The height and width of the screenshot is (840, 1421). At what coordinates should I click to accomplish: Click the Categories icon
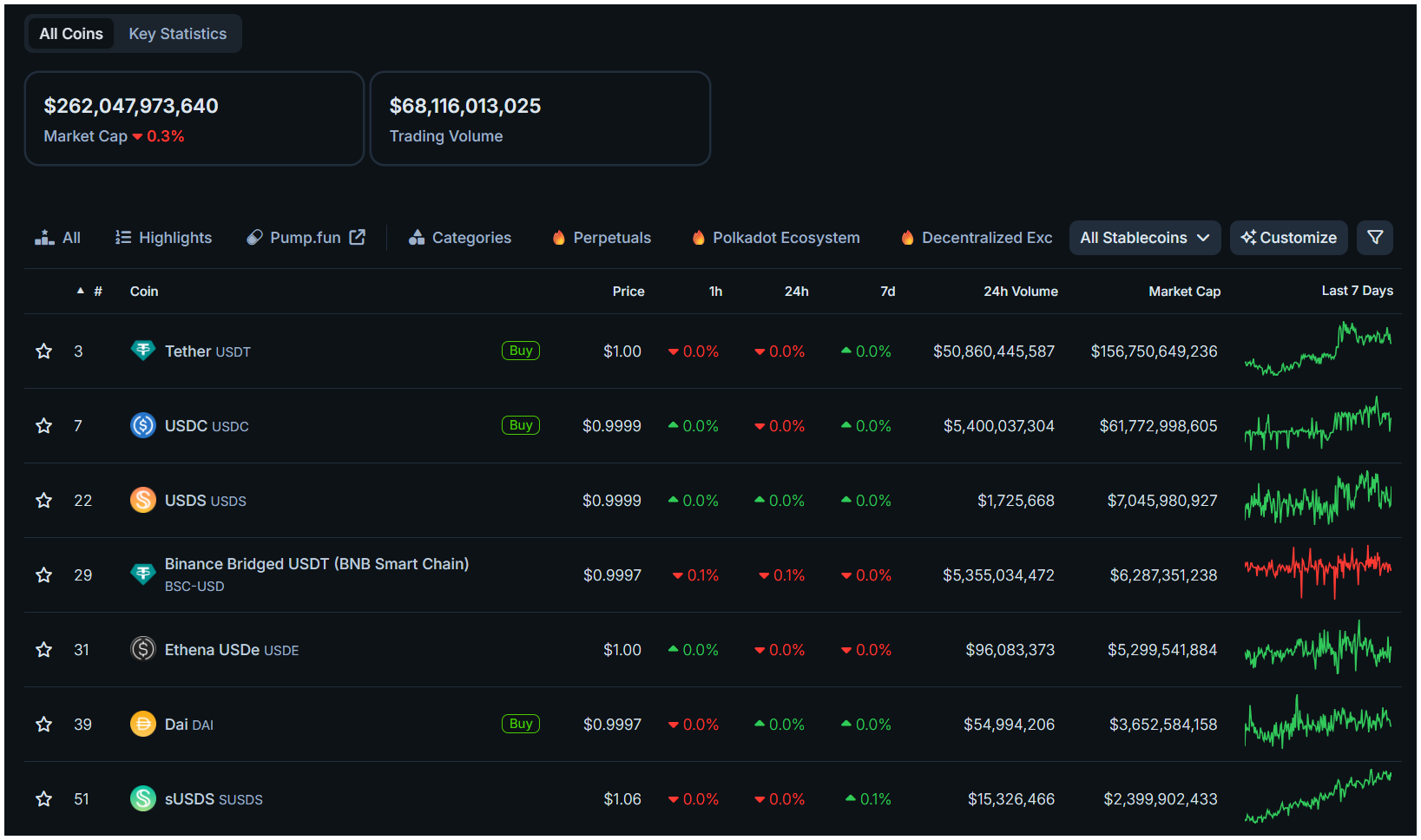pos(418,236)
